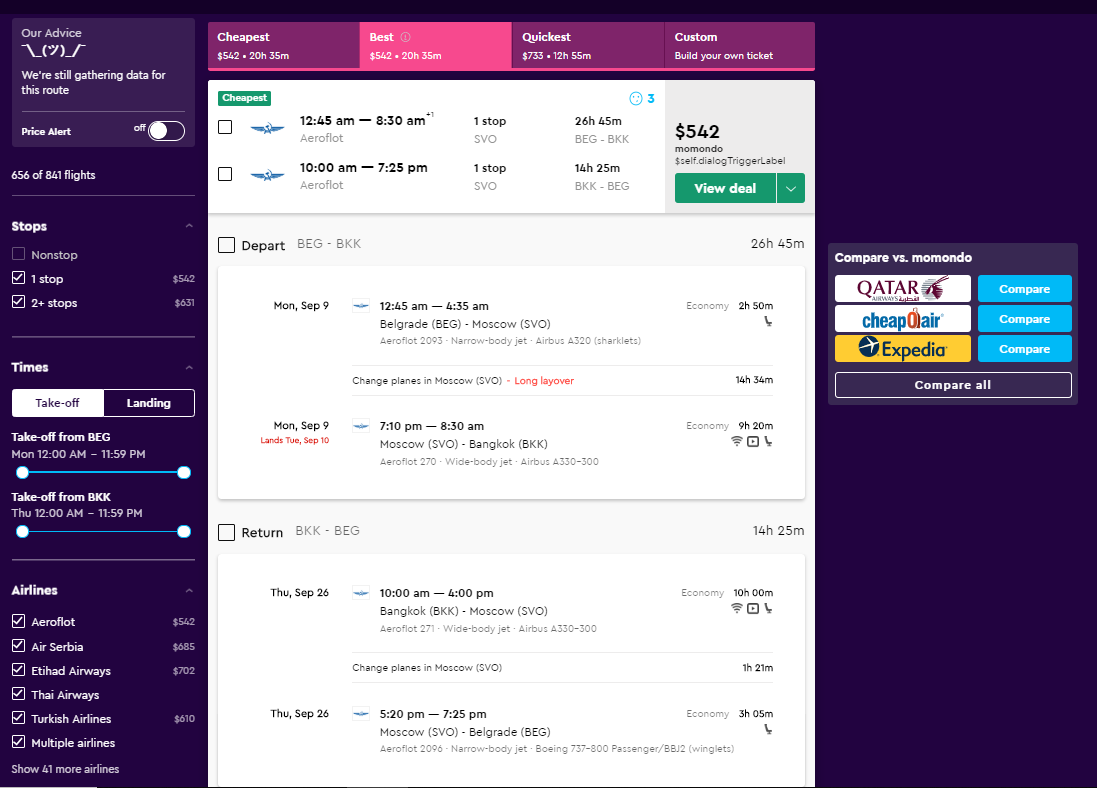
Task: Open dropdown arrow beside View deal
Action: [x=791, y=188]
